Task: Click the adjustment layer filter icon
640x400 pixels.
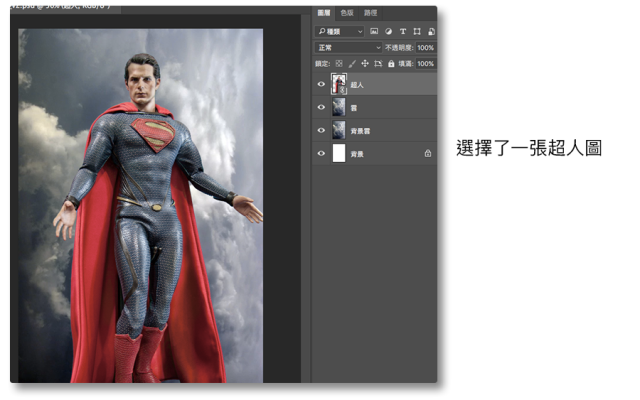Action: tap(387, 31)
